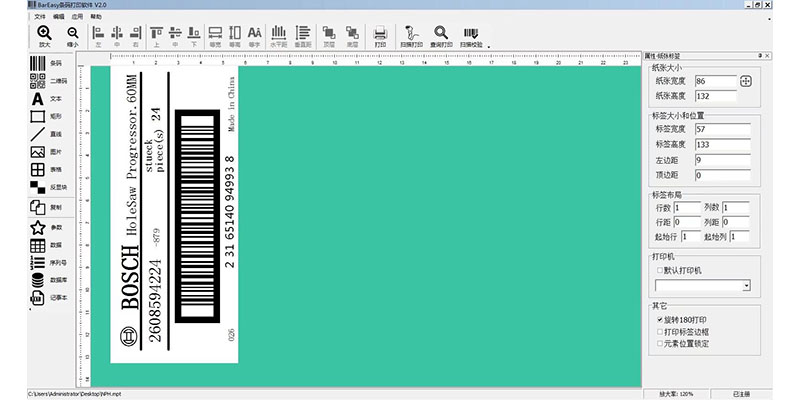Image resolution: width=800 pixels, height=400 pixels.
Task: Click the zoom out (缩小) magnifier
Action: point(73,33)
